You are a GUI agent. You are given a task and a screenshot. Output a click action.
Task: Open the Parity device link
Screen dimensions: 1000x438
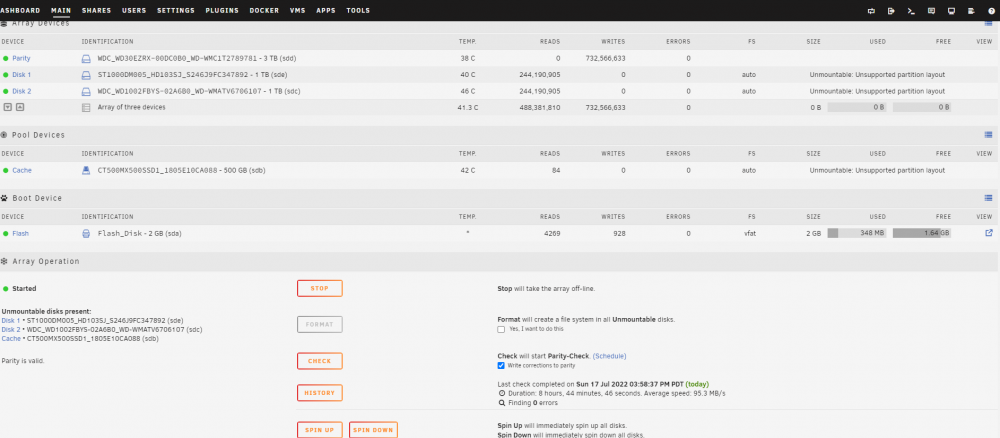click(x=21, y=59)
